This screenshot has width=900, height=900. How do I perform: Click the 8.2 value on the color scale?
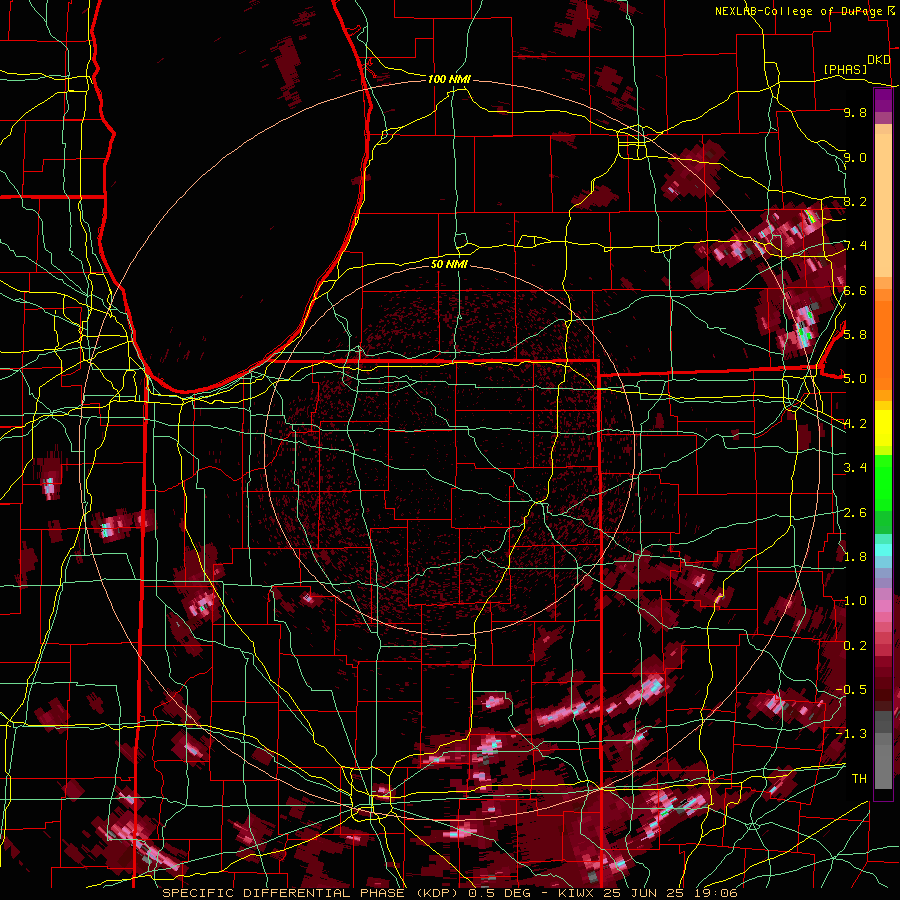tap(855, 201)
